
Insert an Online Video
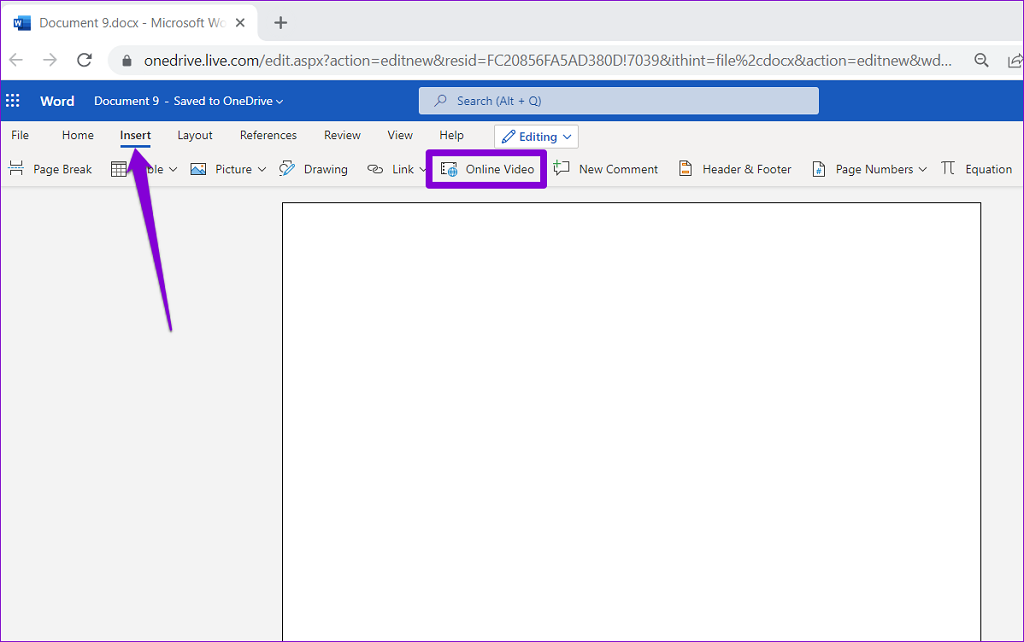click(487, 169)
